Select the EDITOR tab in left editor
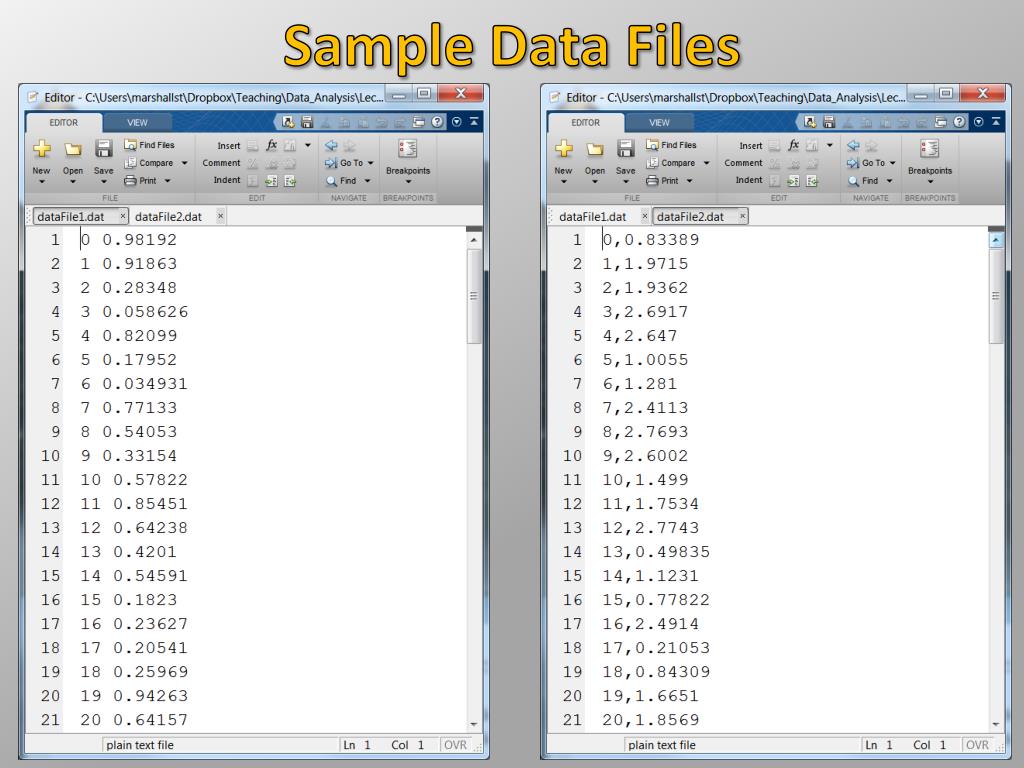This screenshot has width=1024, height=768. (63, 122)
